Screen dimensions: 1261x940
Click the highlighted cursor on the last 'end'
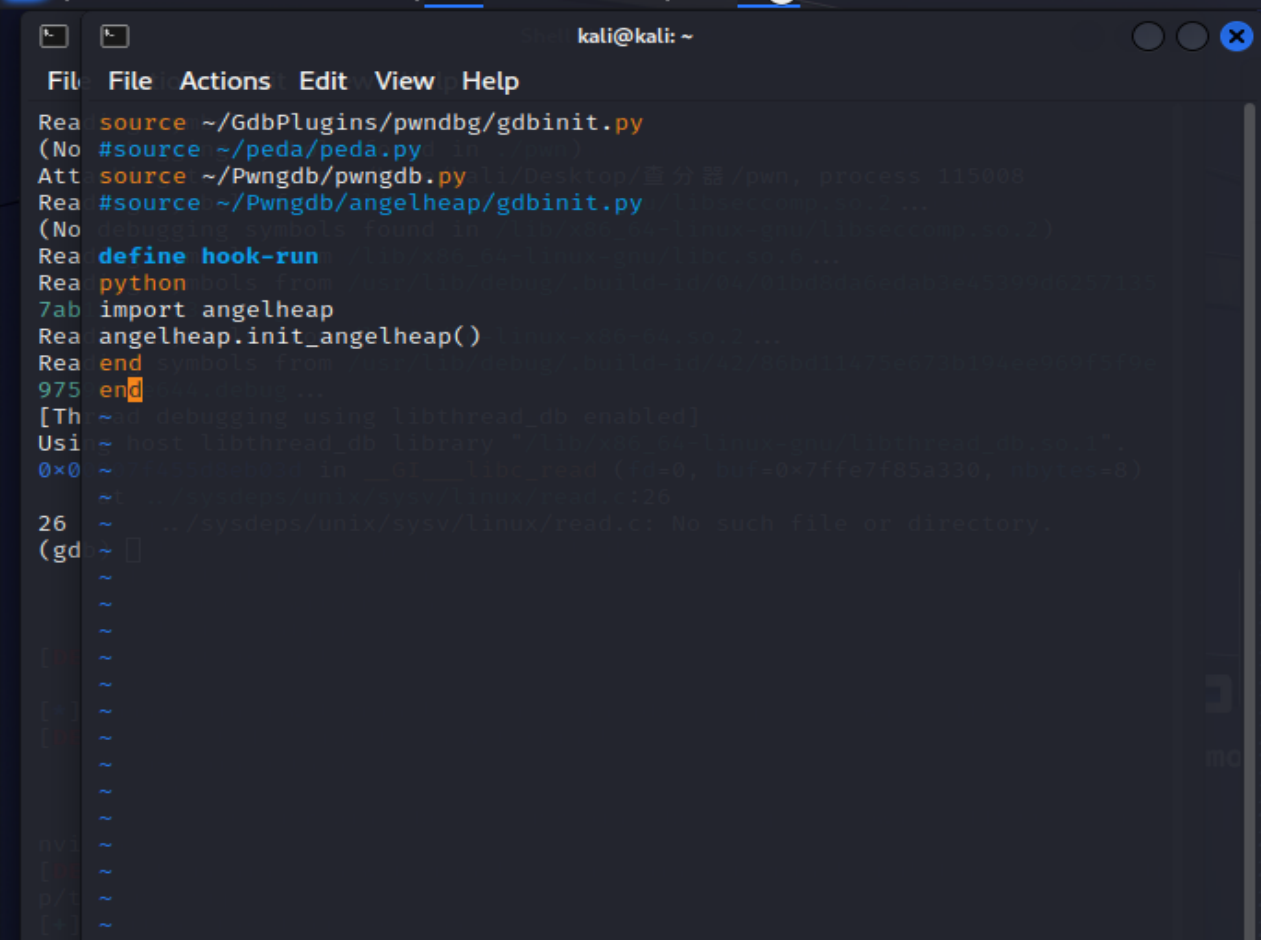point(135,390)
